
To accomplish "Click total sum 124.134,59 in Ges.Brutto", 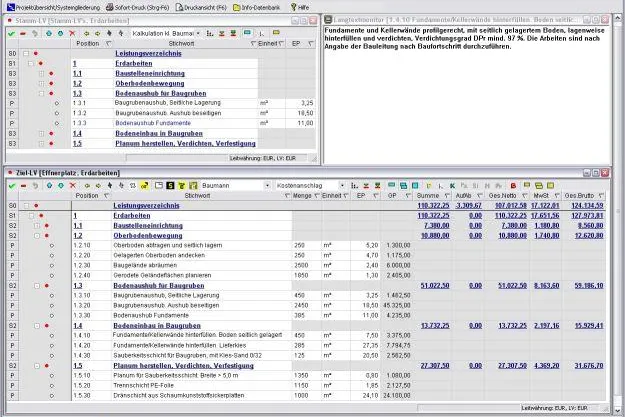I will 588,206.
